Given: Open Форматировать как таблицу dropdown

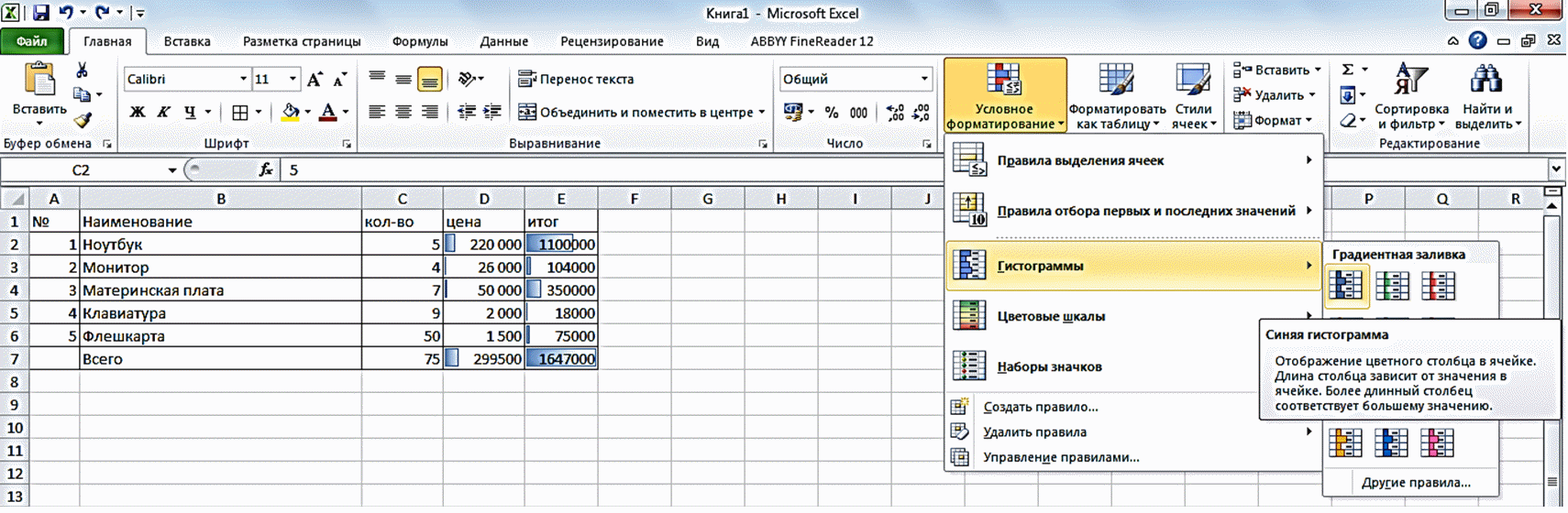Looking at the screenshot, I should [x=1117, y=95].
